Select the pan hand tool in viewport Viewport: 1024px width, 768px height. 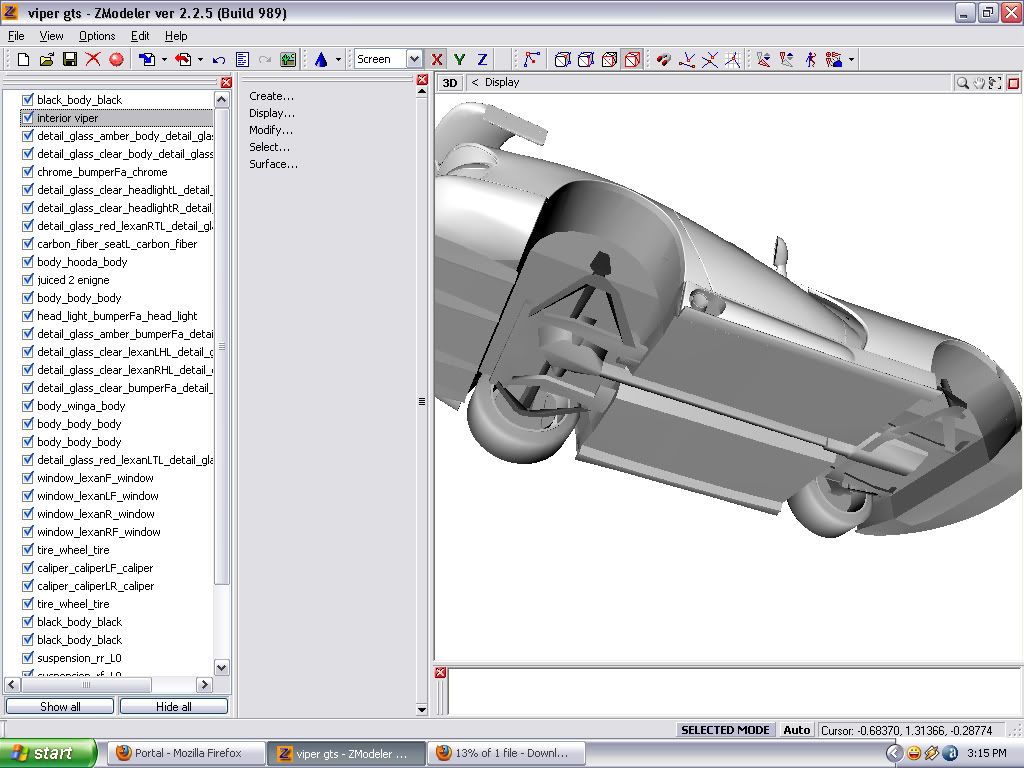pos(979,83)
